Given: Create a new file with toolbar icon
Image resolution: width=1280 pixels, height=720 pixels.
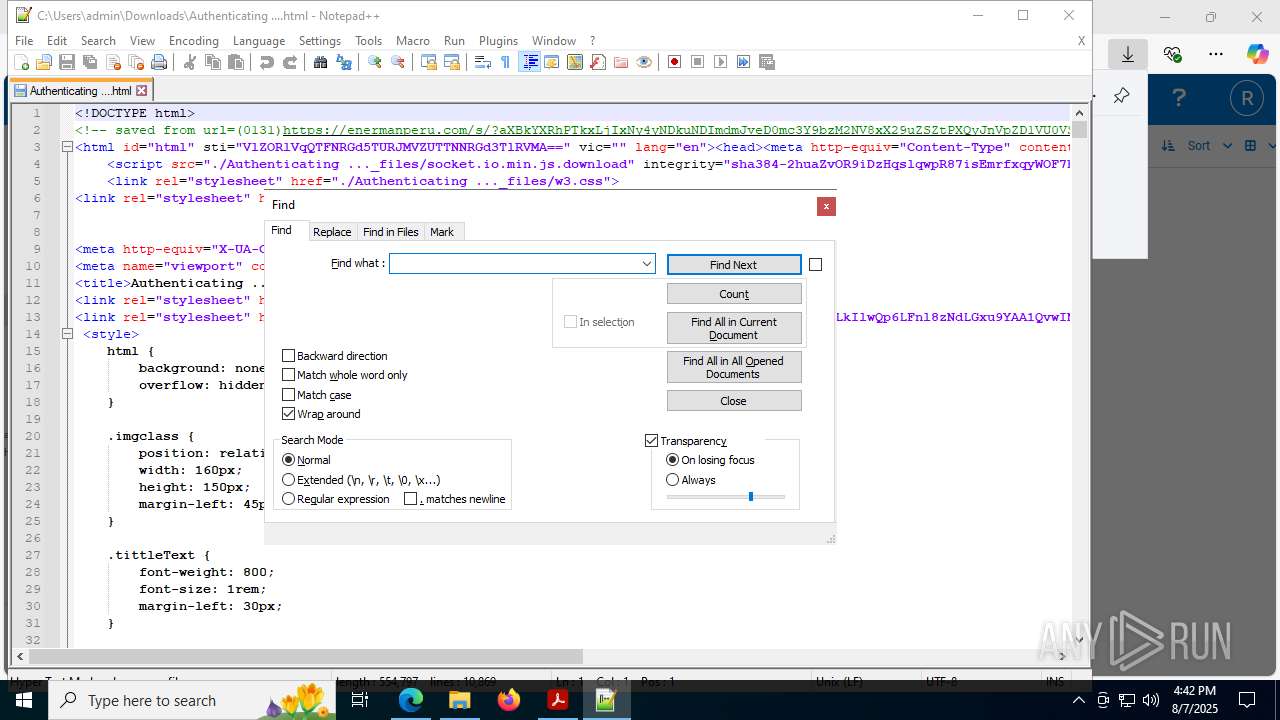Looking at the screenshot, I should (x=21, y=62).
